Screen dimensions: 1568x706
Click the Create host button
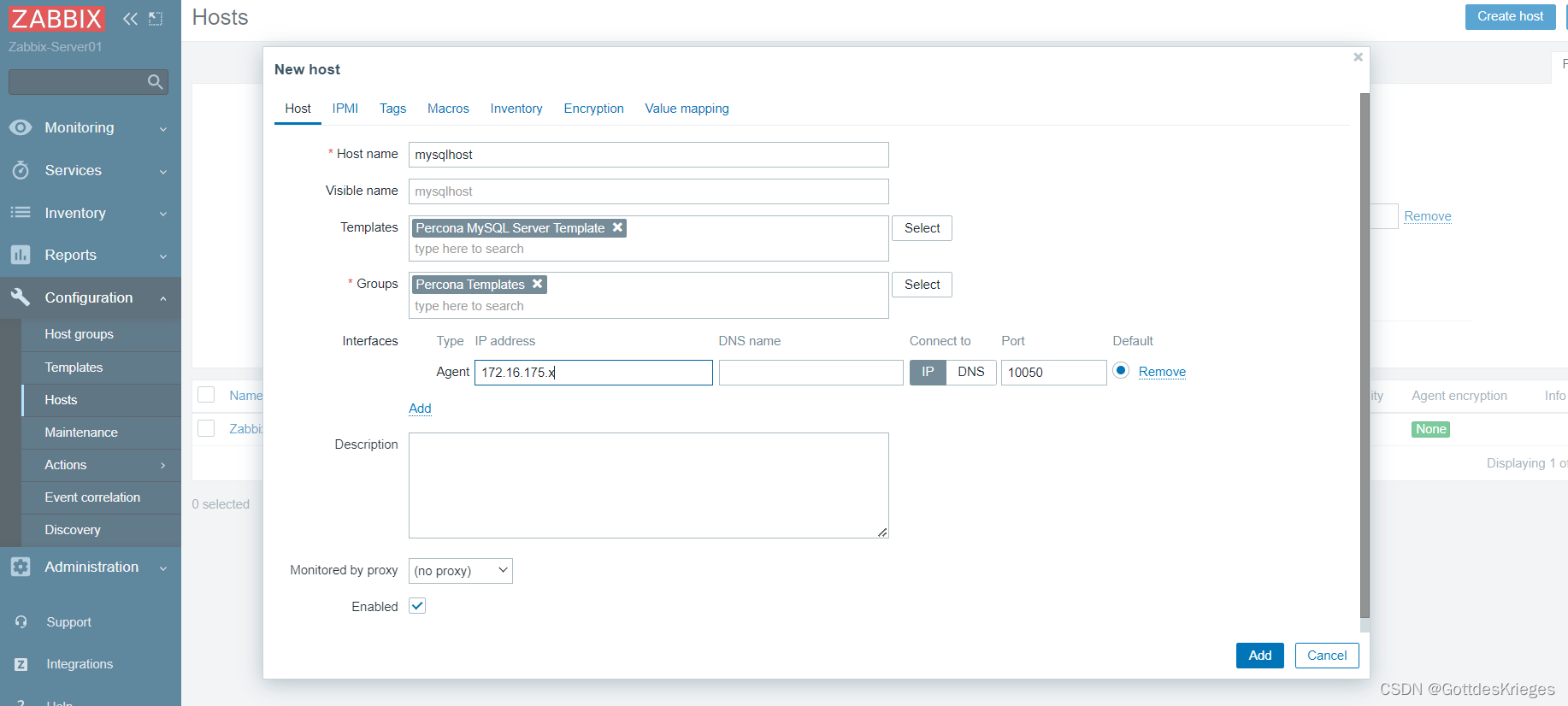click(x=1510, y=16)
